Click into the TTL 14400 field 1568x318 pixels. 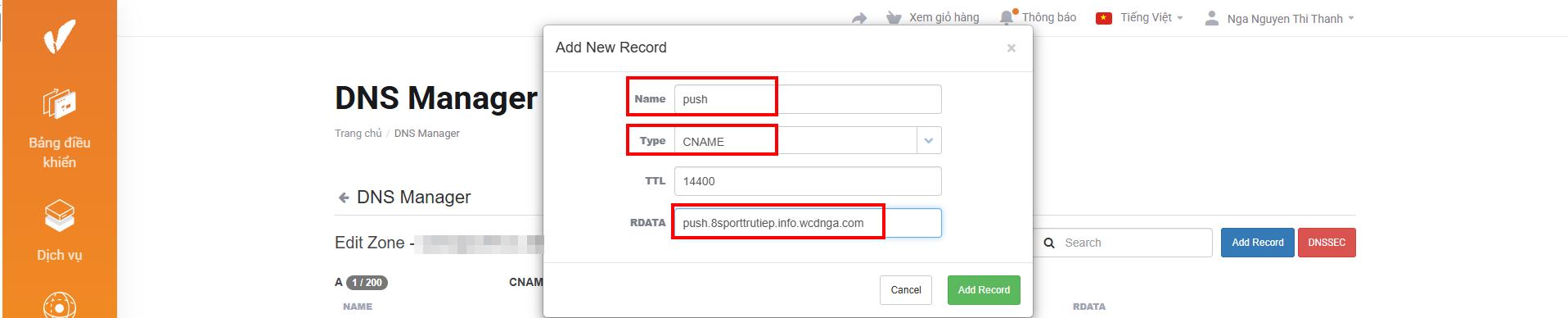tap(808, 181)
